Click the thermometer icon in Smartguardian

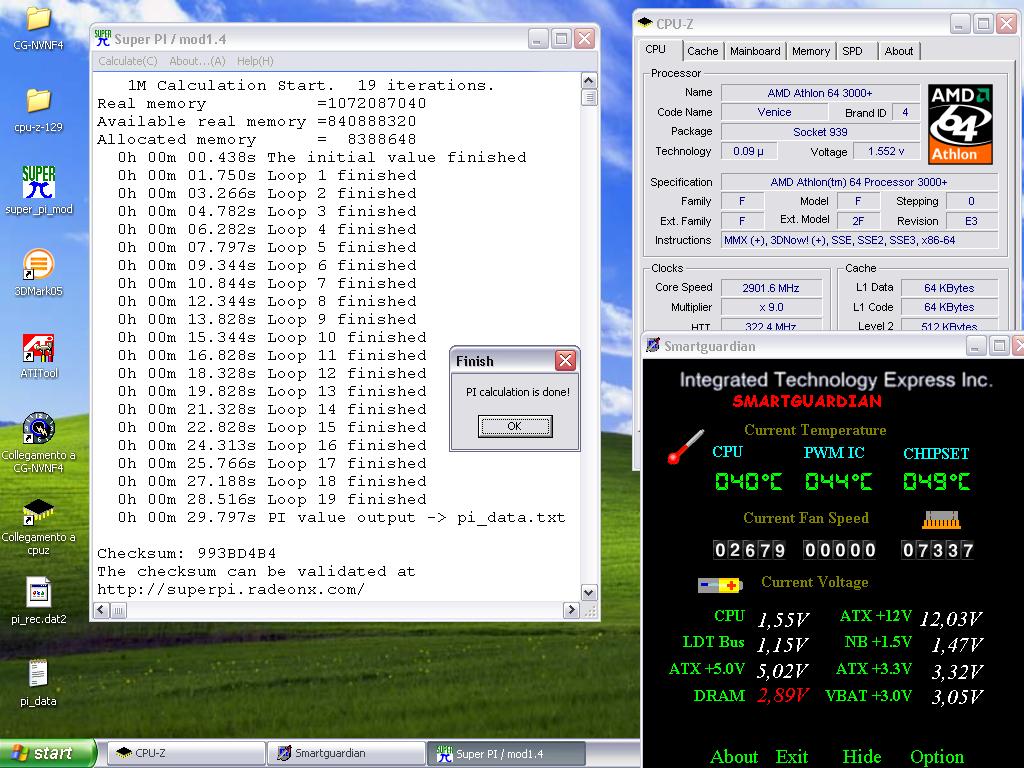tap(685, 447)
